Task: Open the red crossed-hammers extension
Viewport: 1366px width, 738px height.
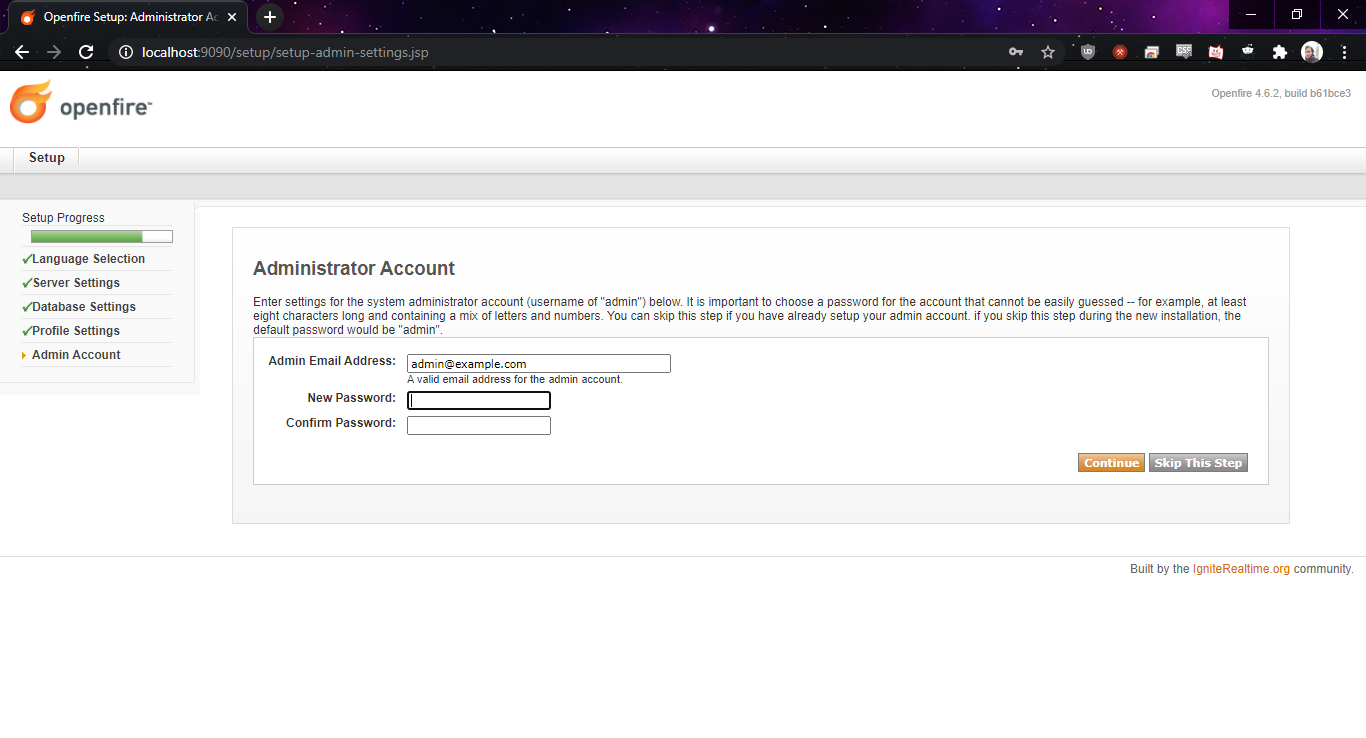Action: coord(1120,52)
